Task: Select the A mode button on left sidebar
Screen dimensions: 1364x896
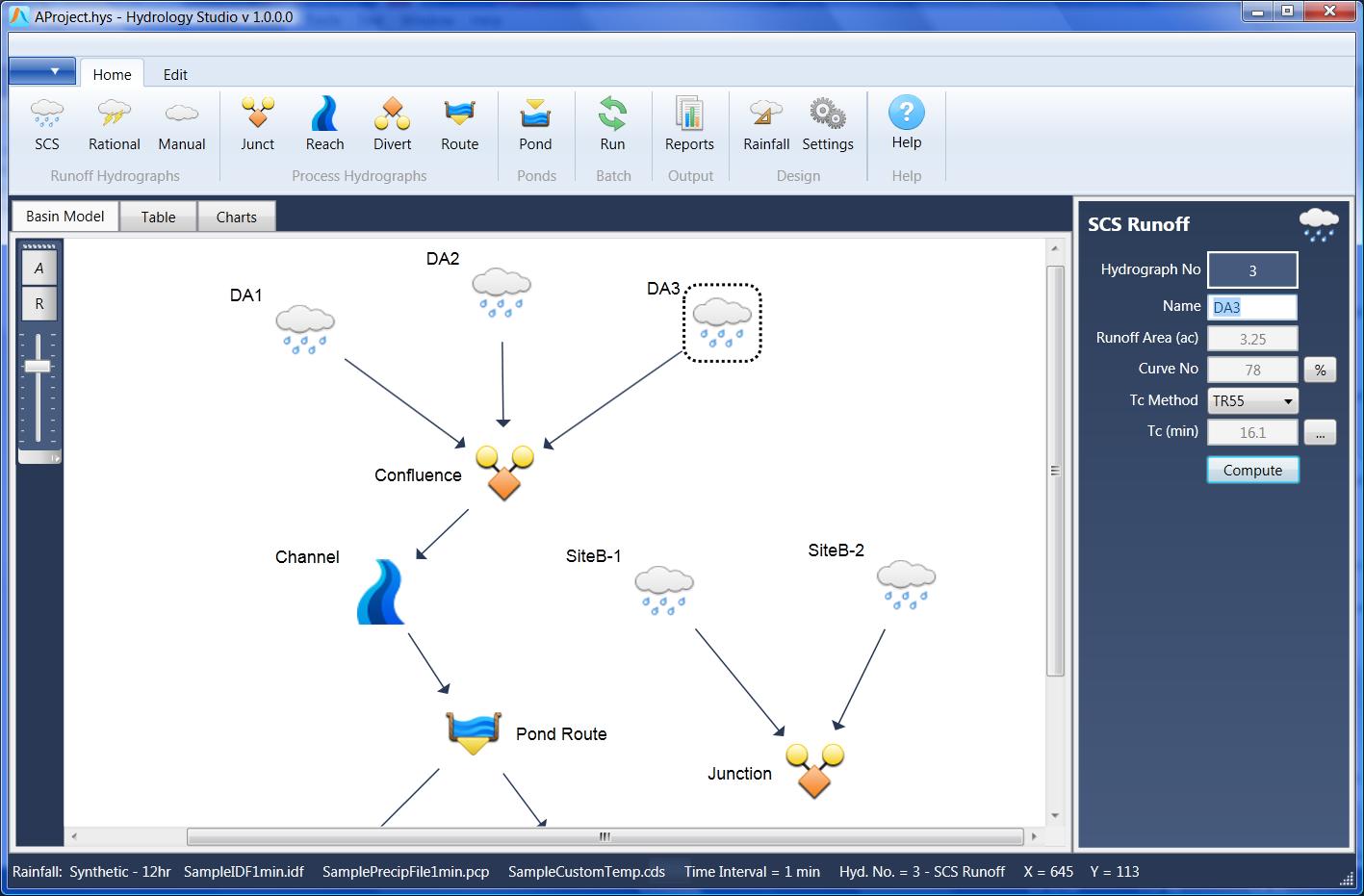Action: [39, 266]
